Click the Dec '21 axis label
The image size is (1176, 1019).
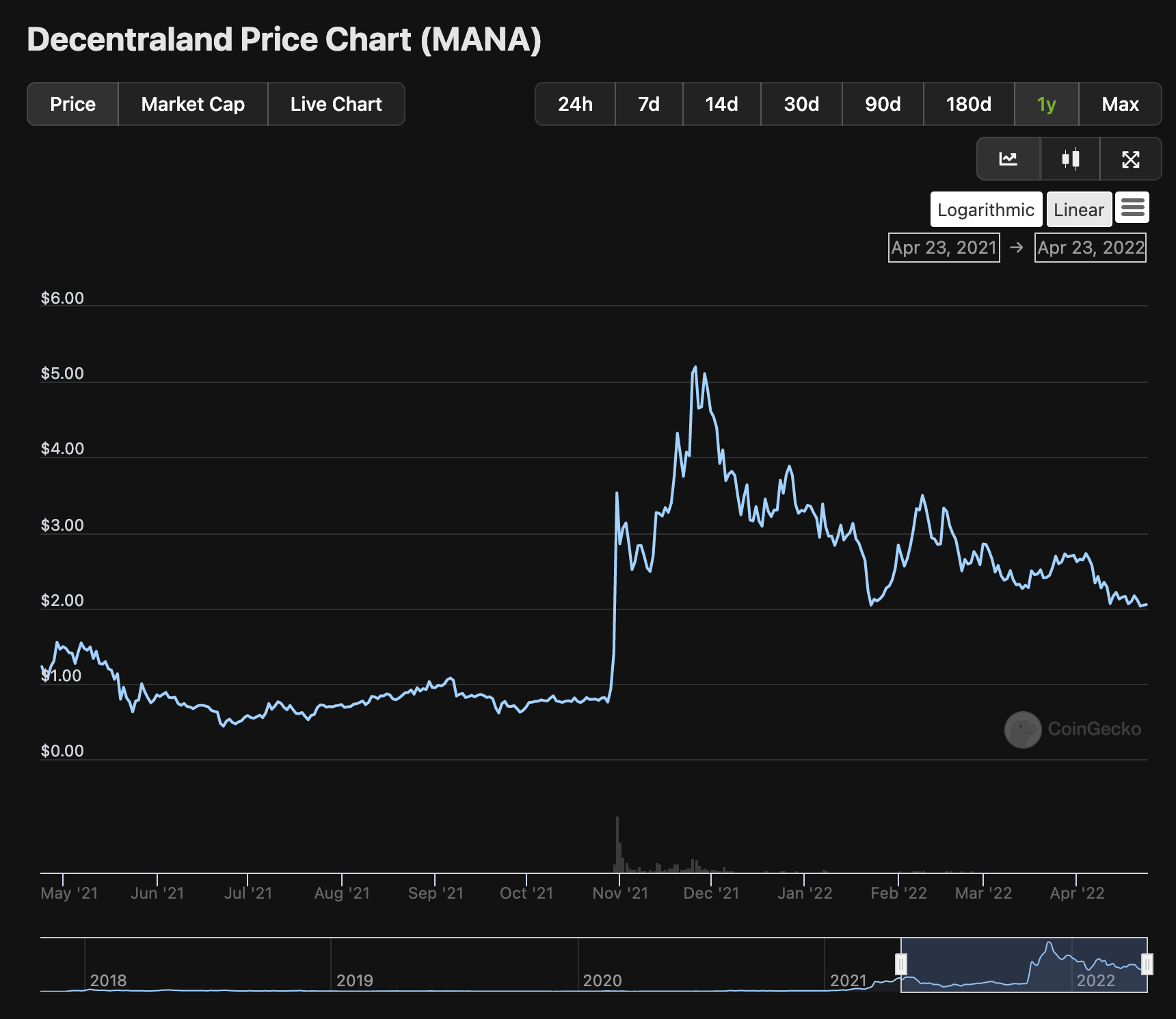coord(711,893)
